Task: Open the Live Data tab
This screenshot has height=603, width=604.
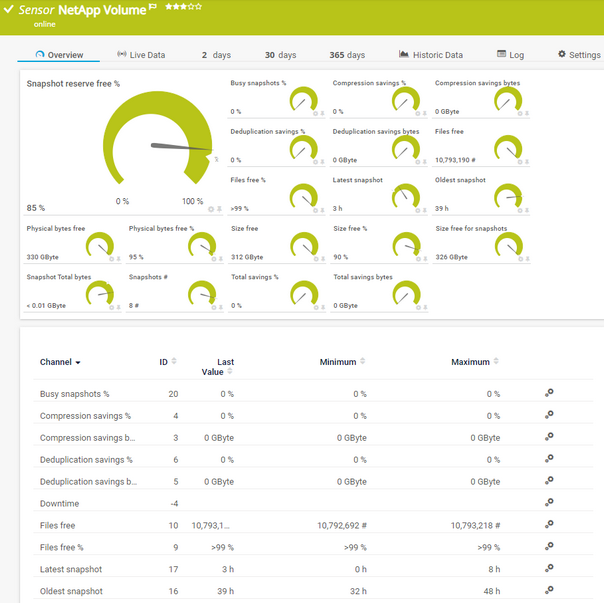Action: click(x=141, y=55)
